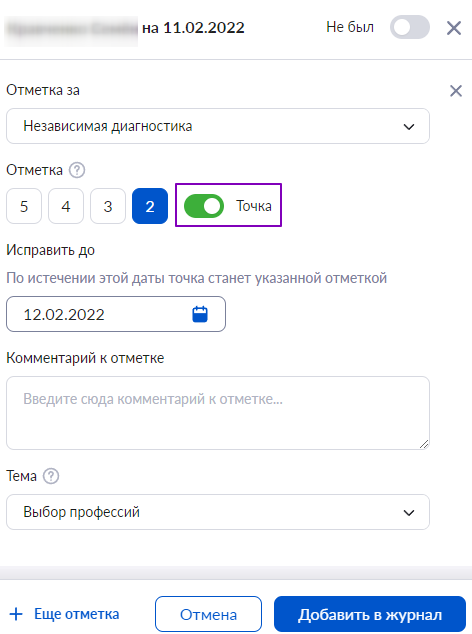Click the Еще отметка link
Screen dimensions: 472x634
point(76,614)
